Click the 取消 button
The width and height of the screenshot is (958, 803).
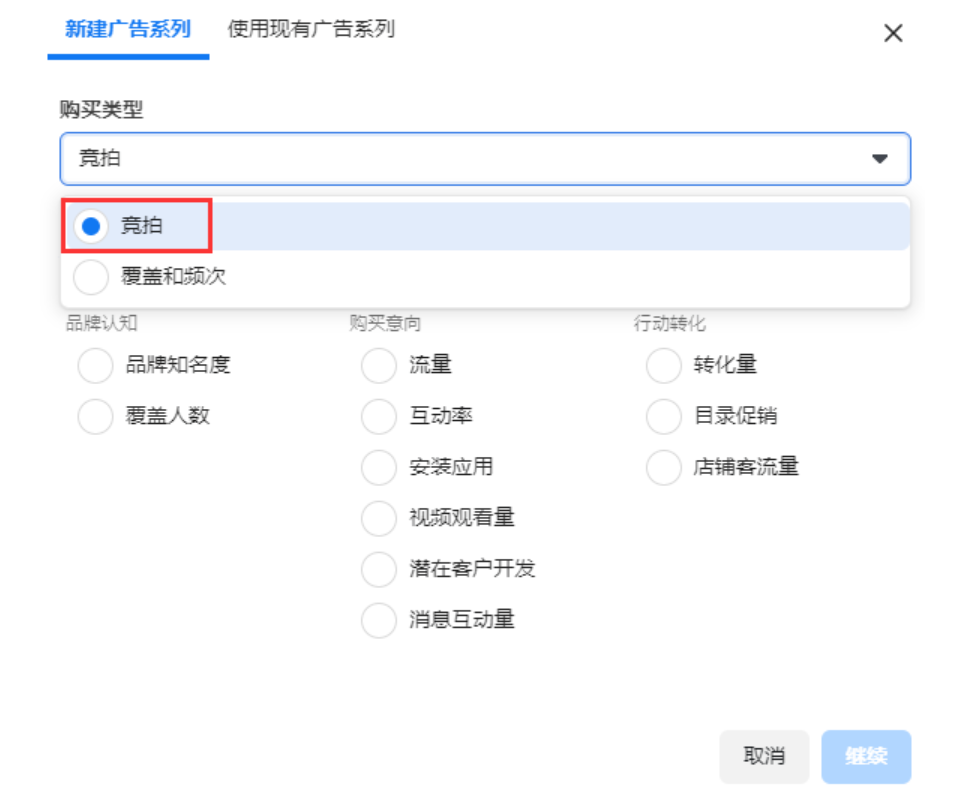(764, 757)
